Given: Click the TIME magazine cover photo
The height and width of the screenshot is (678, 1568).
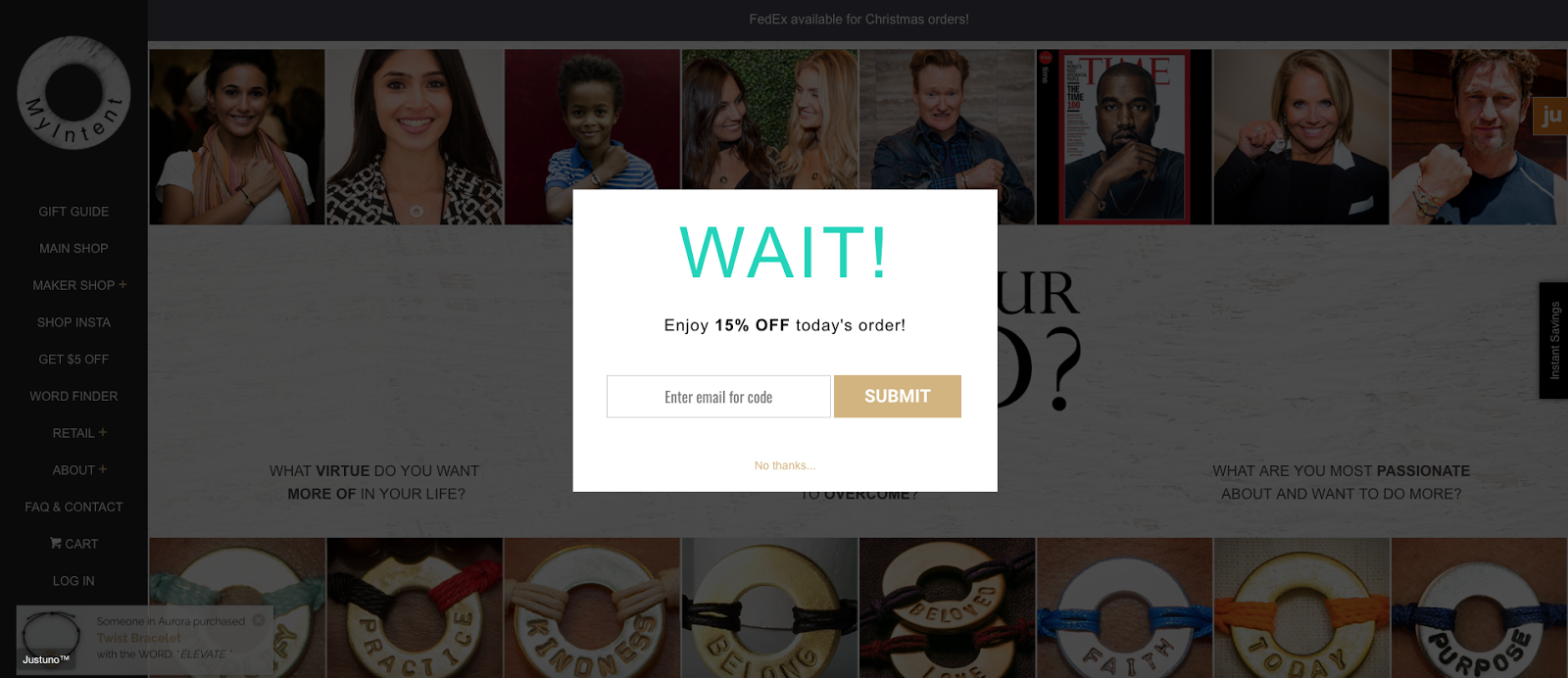Looking at the screenshot, I should click(1124, 137).
